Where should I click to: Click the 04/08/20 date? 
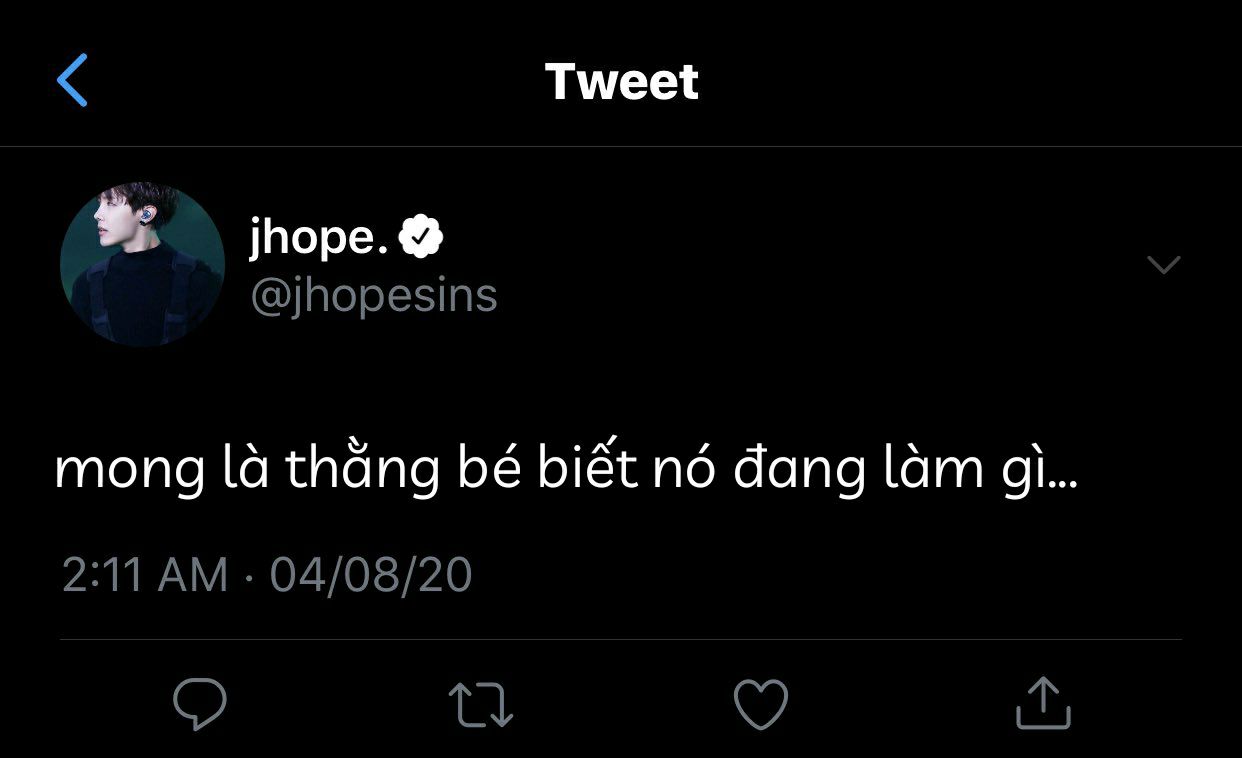pyautogui.click(x=371, y=576)
